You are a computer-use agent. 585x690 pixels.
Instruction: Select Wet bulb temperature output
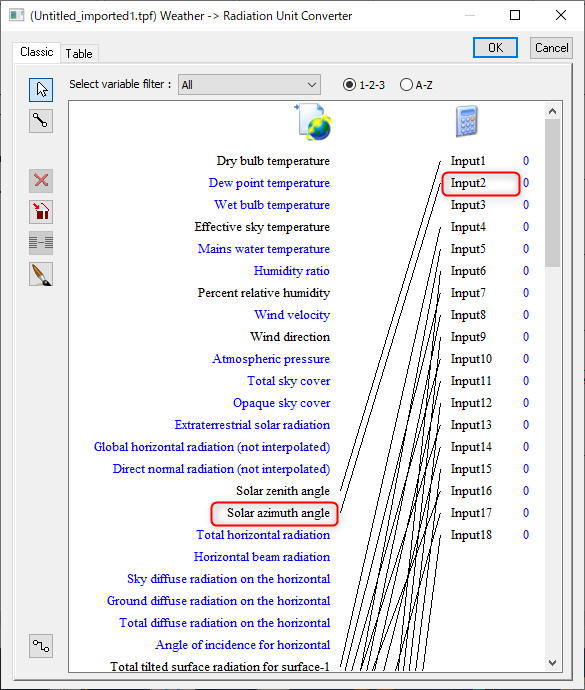(272, 205)
